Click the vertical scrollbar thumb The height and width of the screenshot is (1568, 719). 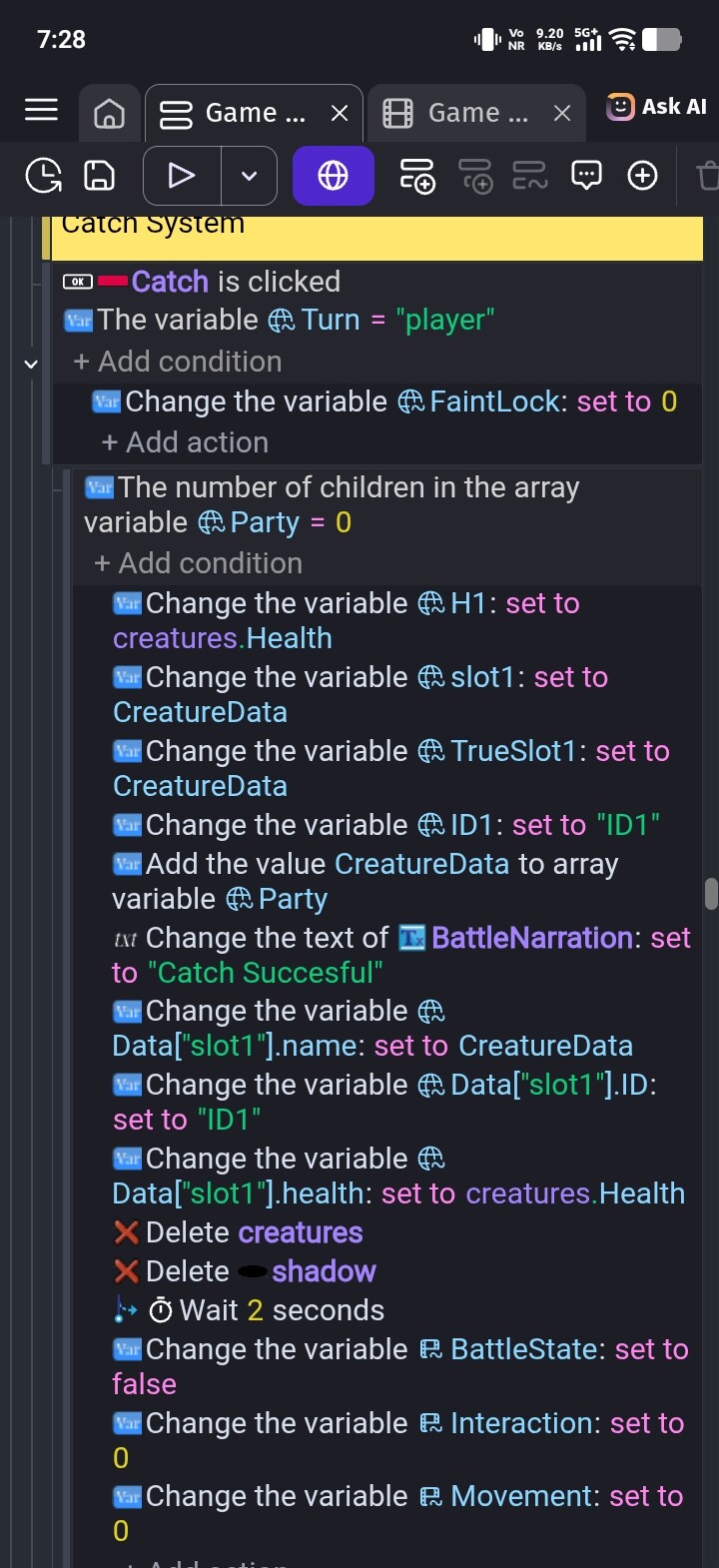point(711,893)
